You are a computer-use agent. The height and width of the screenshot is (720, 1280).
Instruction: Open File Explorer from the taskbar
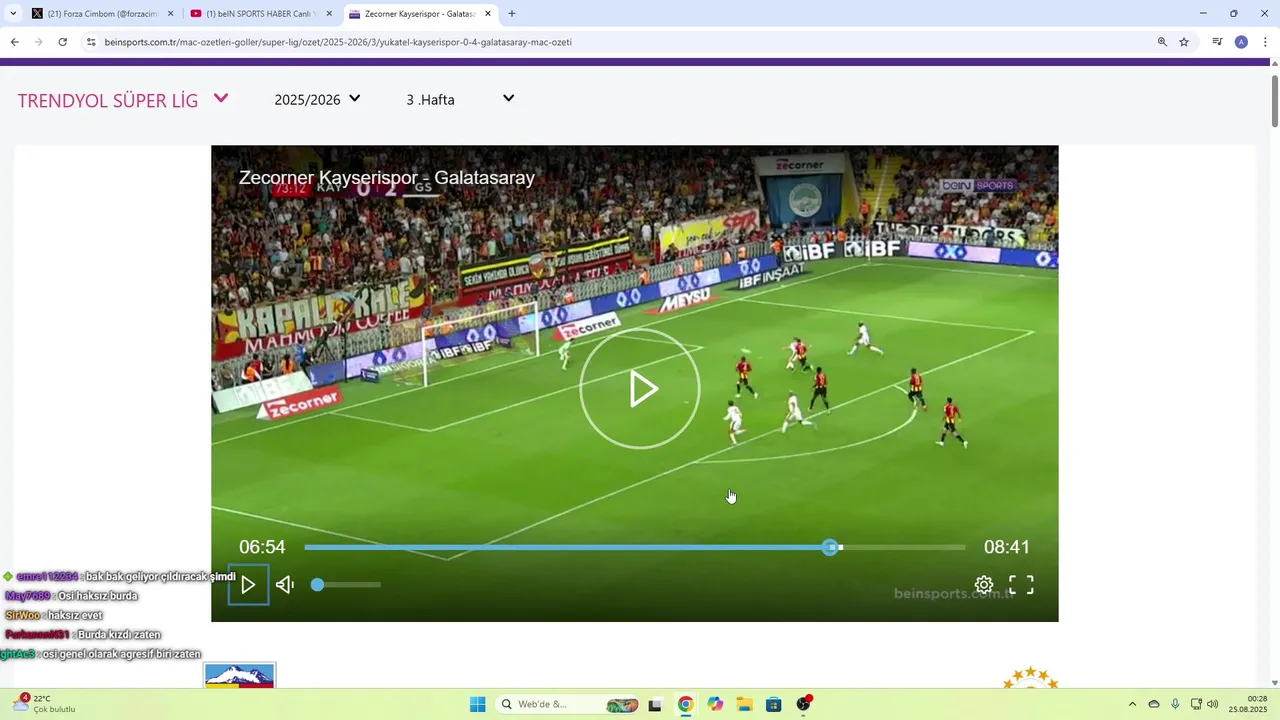744,704
